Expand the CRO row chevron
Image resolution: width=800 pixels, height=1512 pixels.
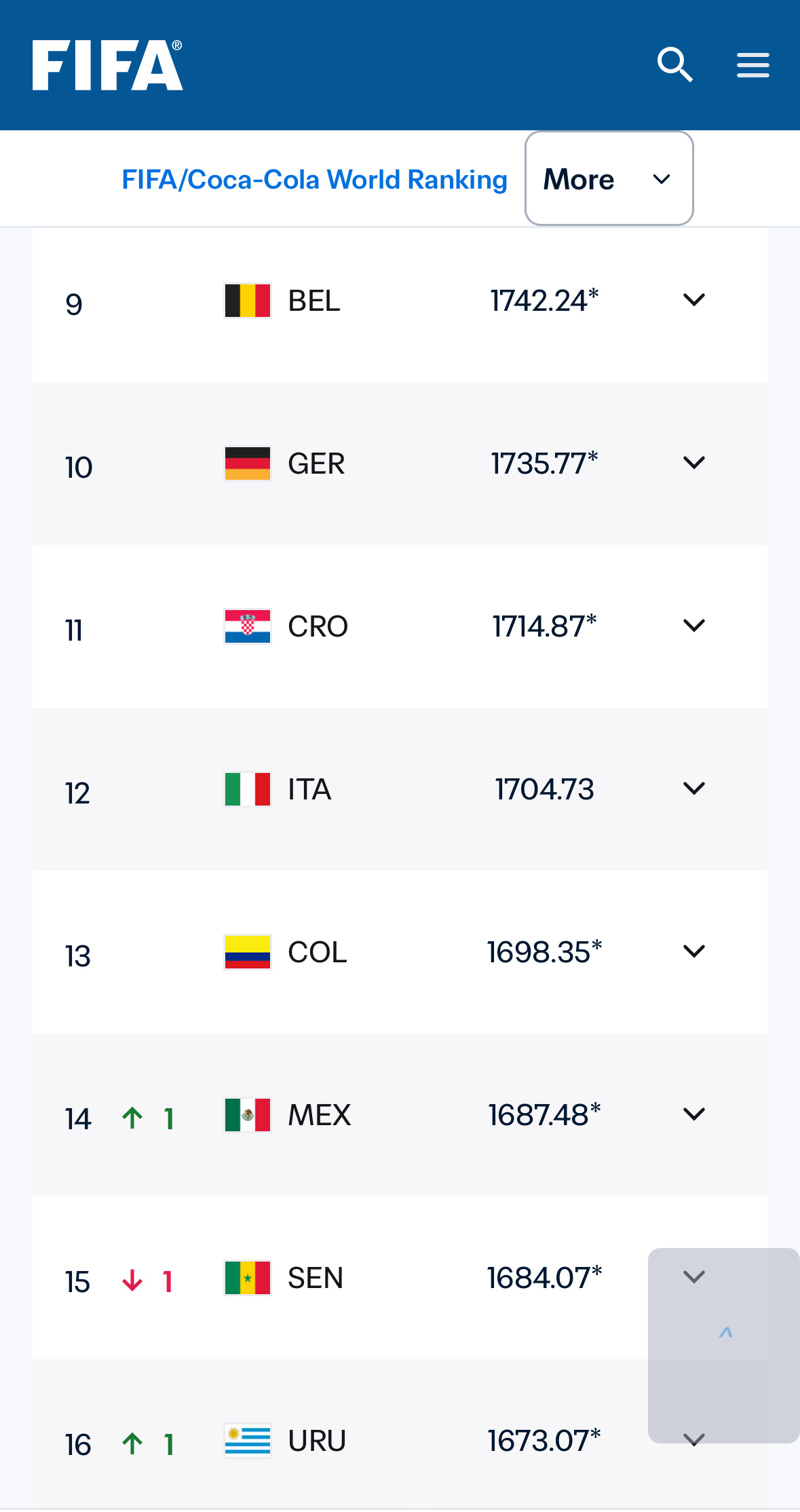(x=694, y=626)
